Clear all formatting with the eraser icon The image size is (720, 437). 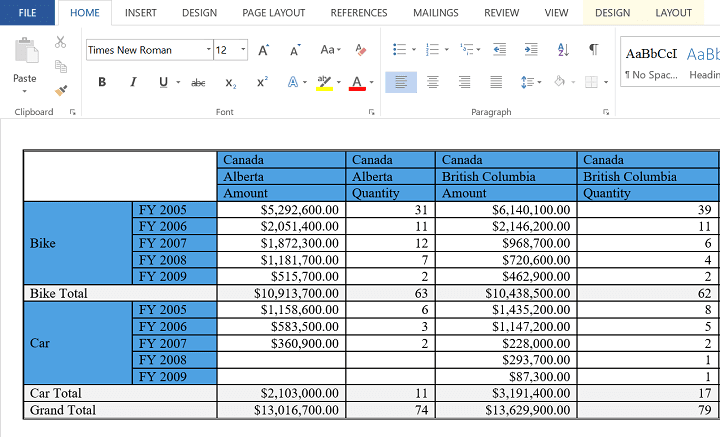click(x=360, y=50)
